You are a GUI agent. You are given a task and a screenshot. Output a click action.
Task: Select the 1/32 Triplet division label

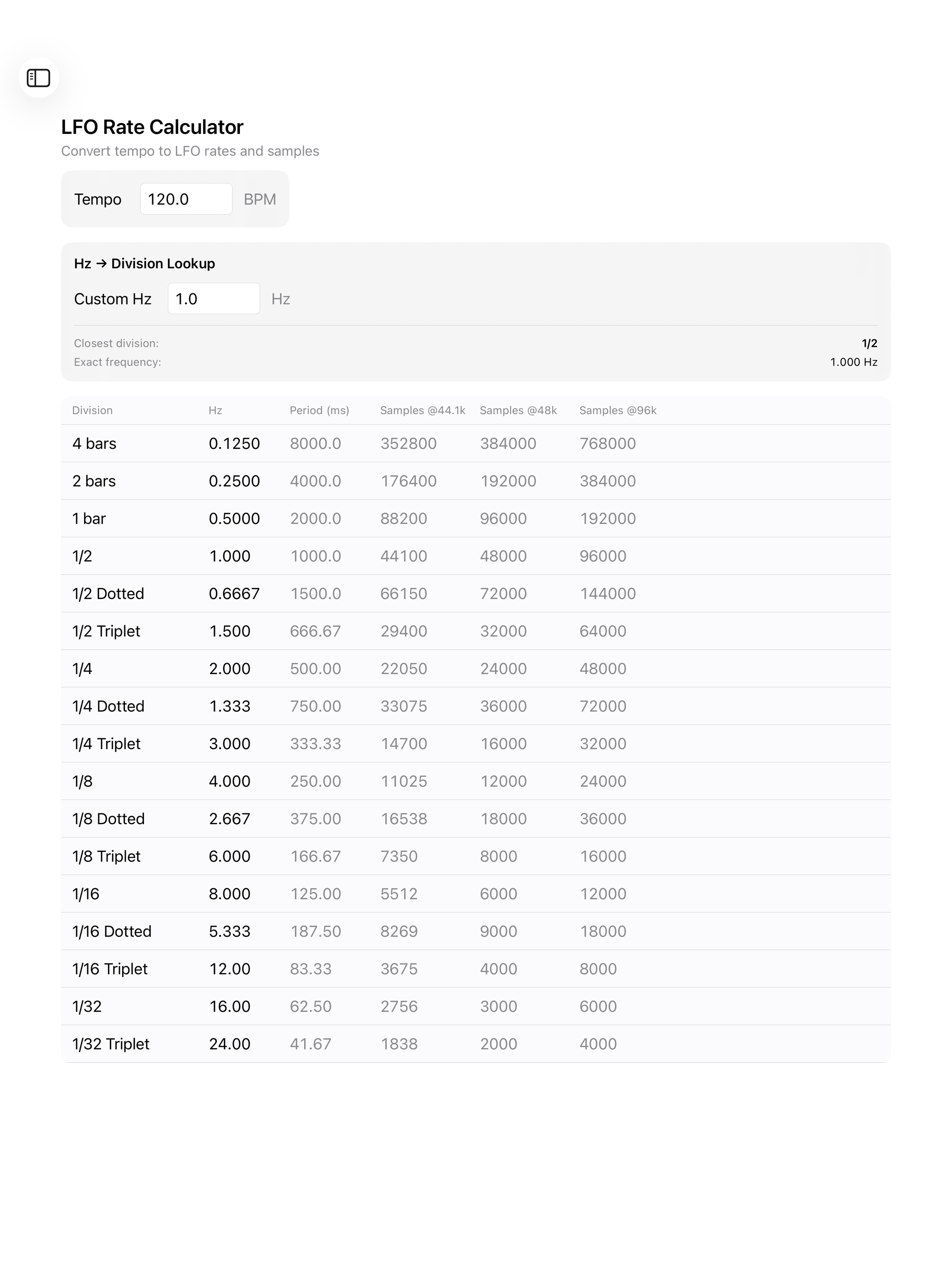(111, 1043)
